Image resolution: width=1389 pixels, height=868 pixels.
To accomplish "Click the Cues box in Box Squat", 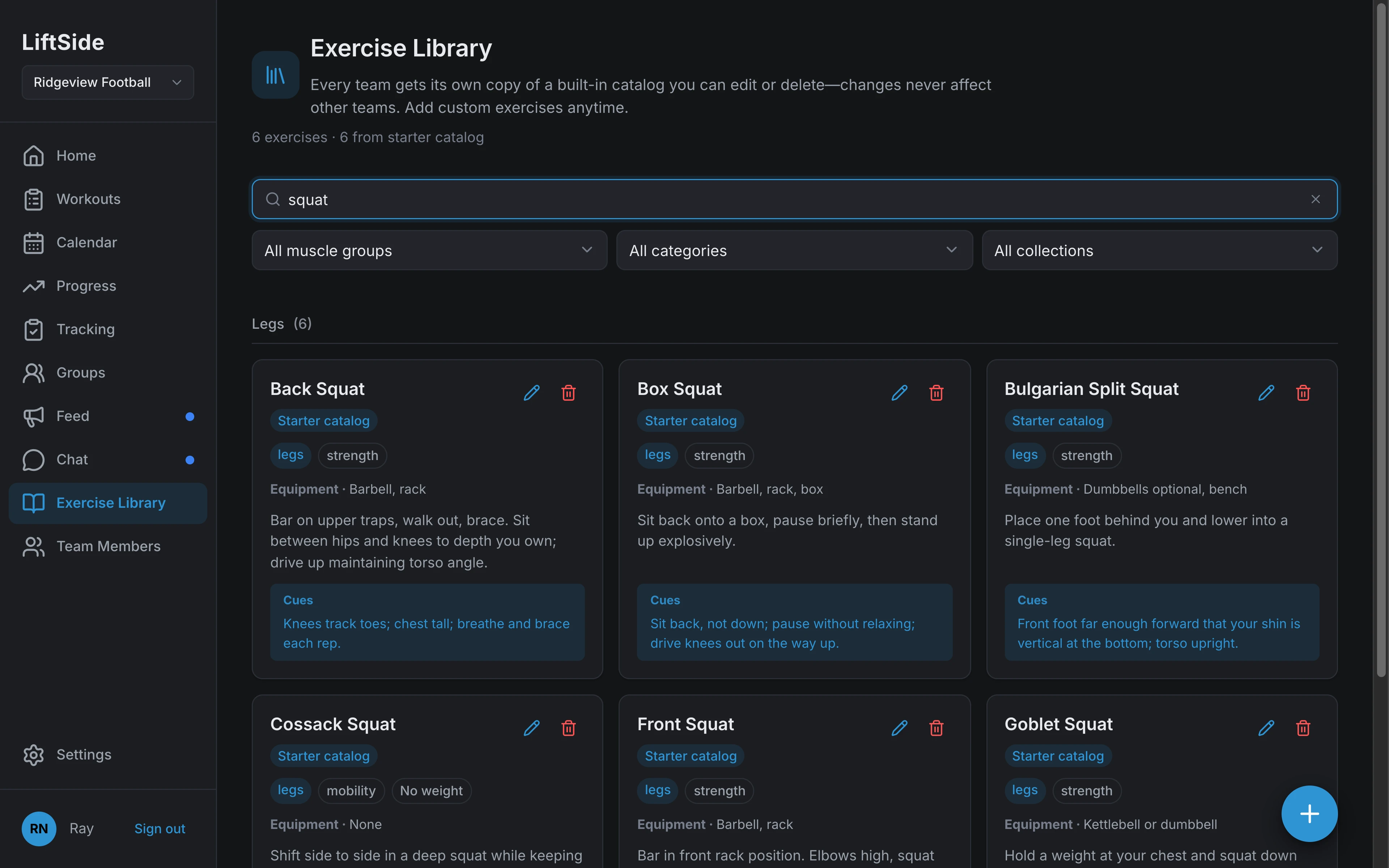I will click(x=794, y=622).
